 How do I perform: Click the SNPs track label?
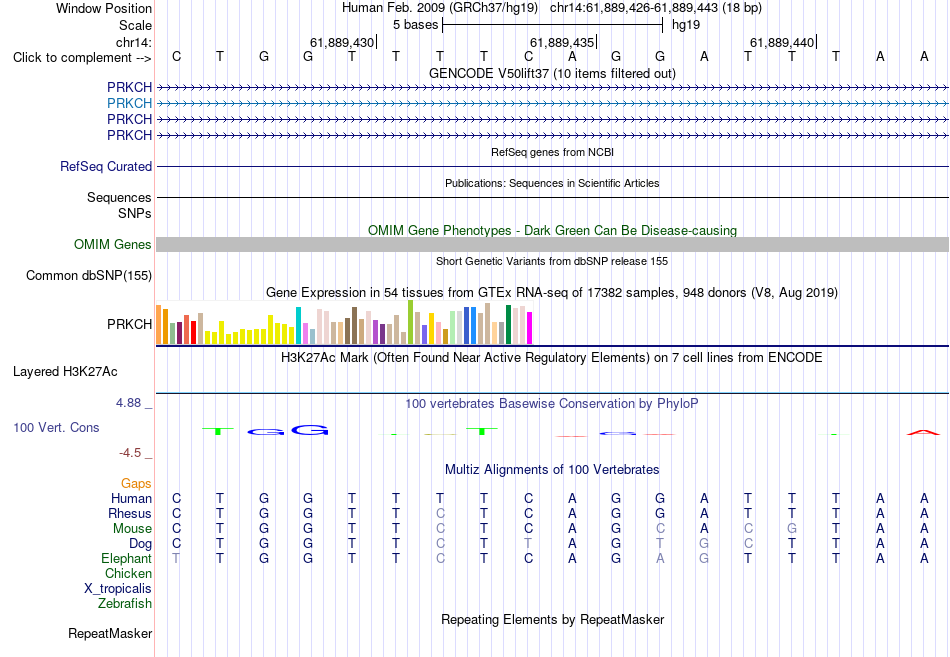pyautogui.click(x=135, y=213)
